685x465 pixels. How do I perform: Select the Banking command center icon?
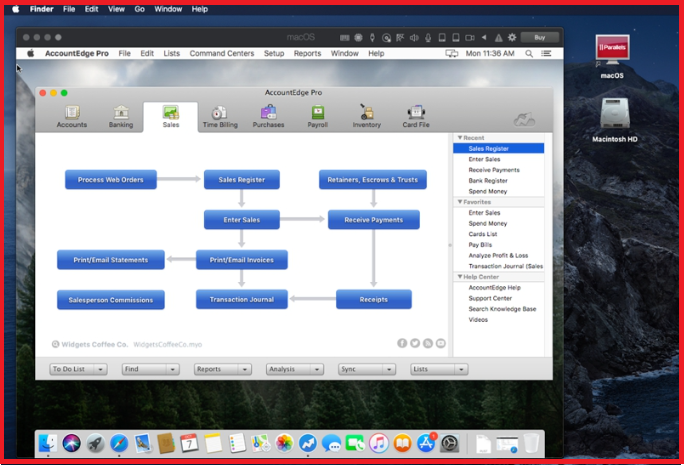tap(121, 116)
